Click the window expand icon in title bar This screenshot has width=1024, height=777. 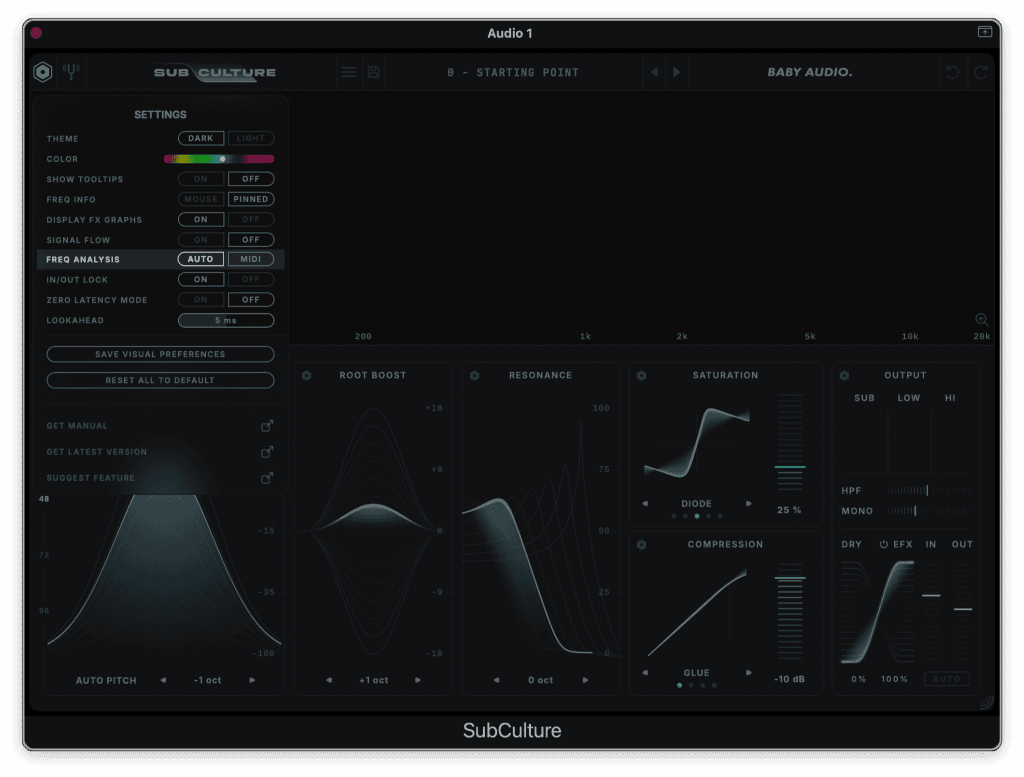985,32
